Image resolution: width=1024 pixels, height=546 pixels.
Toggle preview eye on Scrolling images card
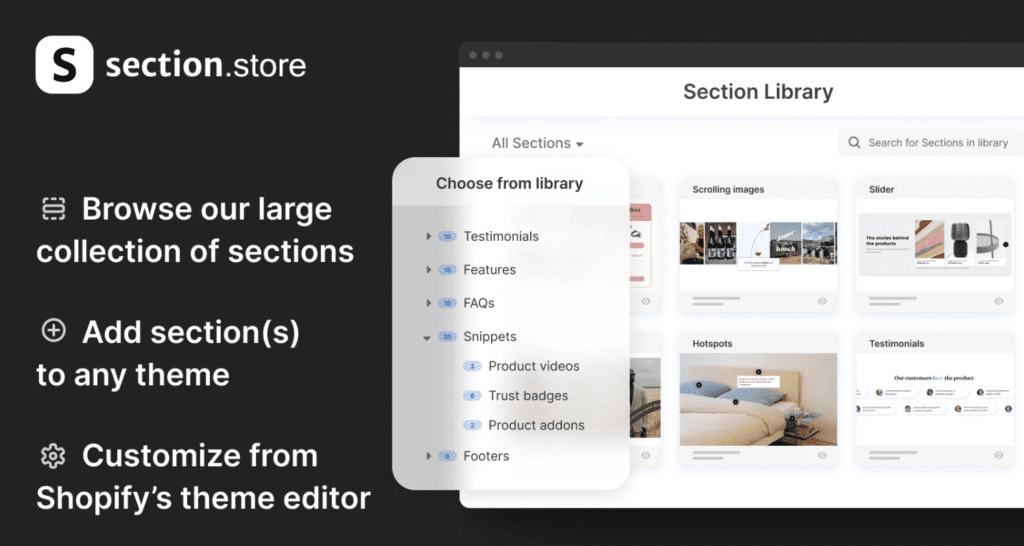(x=822, y=301)
